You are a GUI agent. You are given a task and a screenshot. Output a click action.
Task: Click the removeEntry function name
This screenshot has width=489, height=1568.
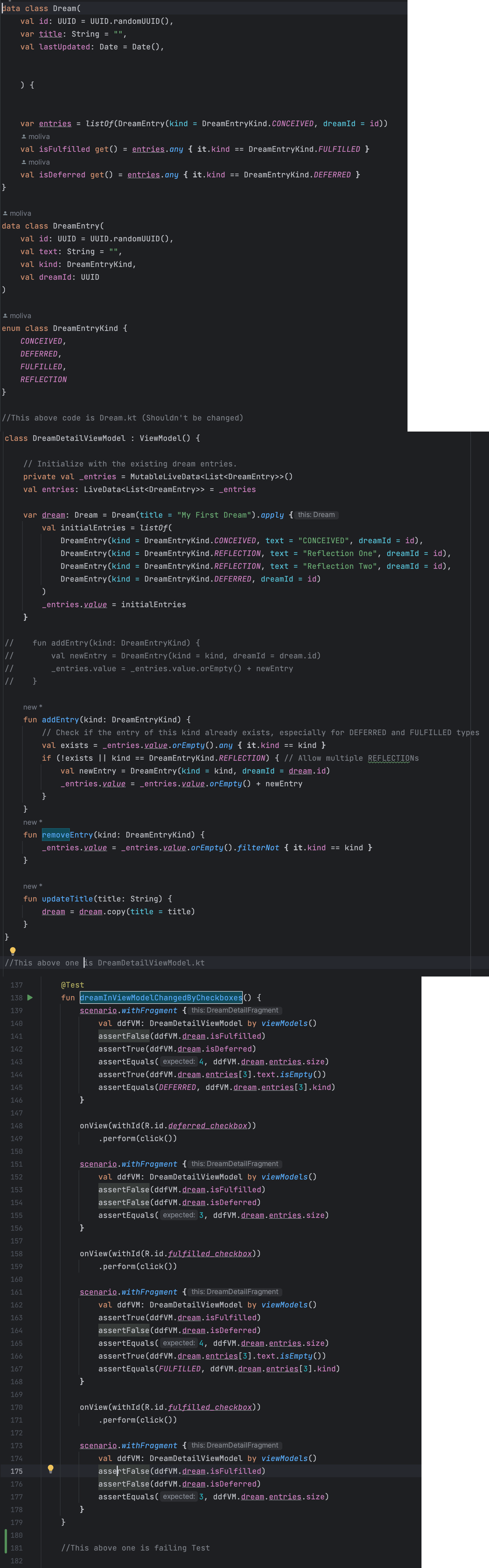[x=67, y=835]
